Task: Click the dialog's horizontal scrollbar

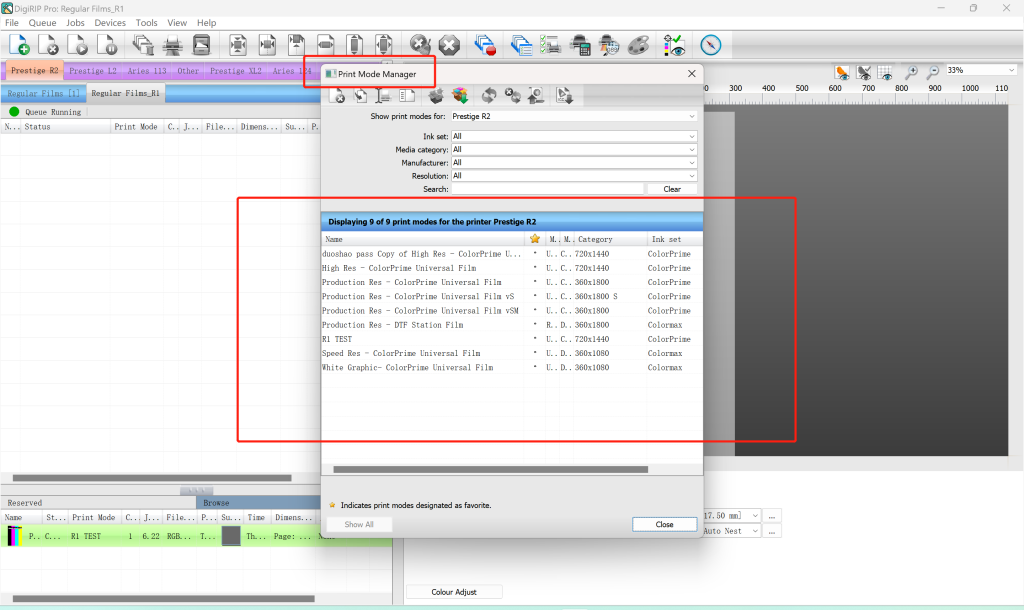Action: click(490, 469)
